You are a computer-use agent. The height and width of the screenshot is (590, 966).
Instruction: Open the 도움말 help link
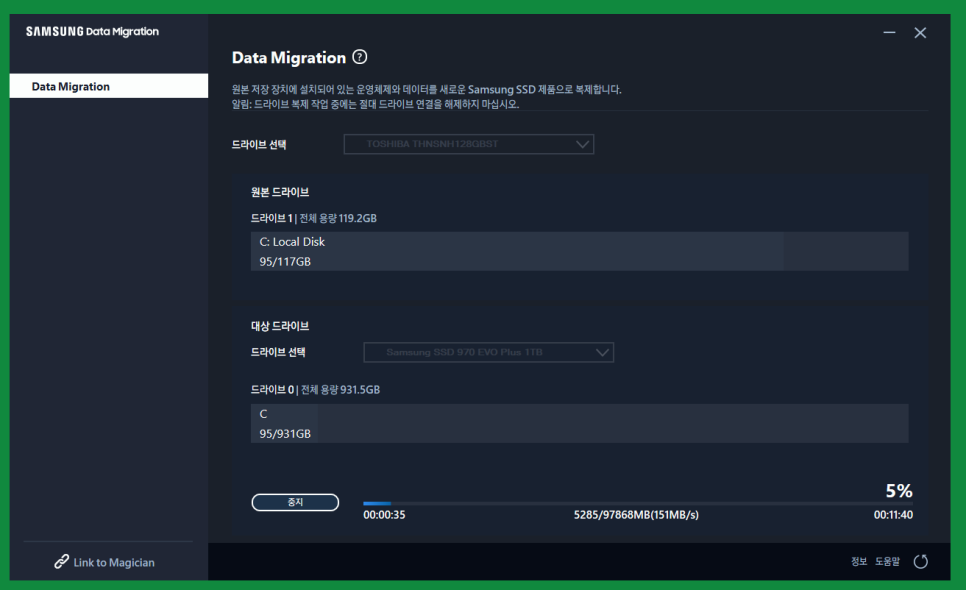coord(887,562)
